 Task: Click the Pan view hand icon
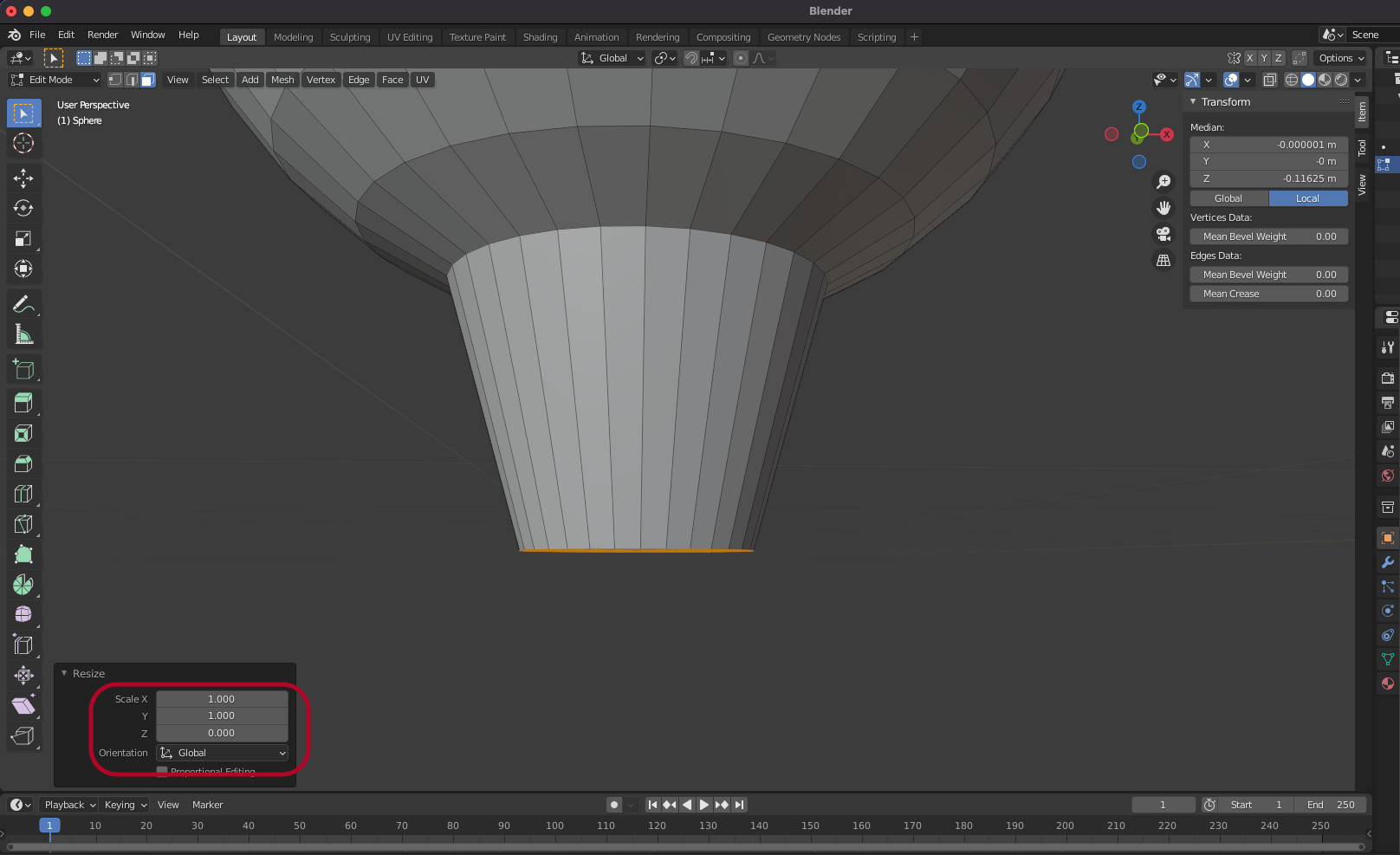1163,208
